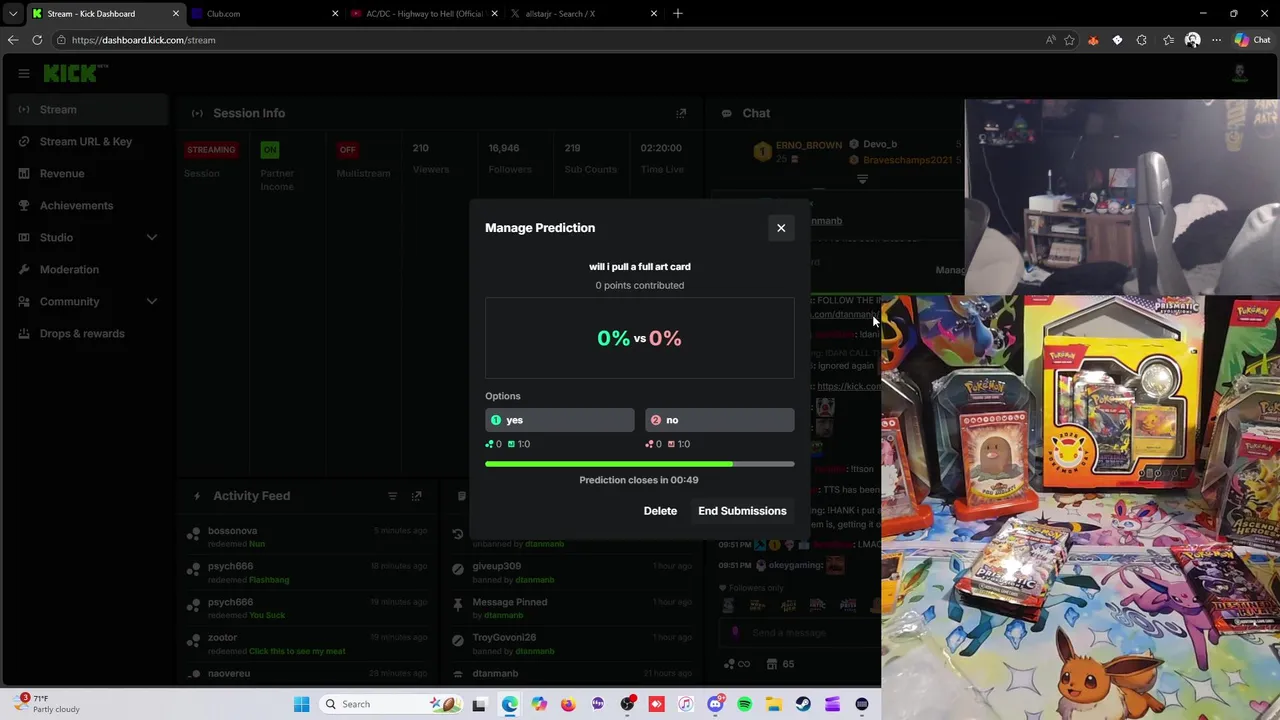
Task: Open the sidebar hamburger menu
Action: point(23,73)
